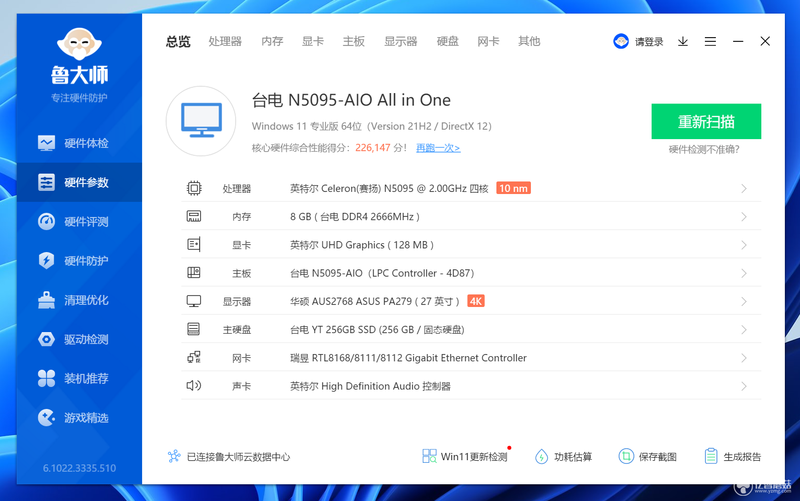Screen dimensions: 800x501
Task: Click version number 6.1022.3335.510
Action: [79, 468]
